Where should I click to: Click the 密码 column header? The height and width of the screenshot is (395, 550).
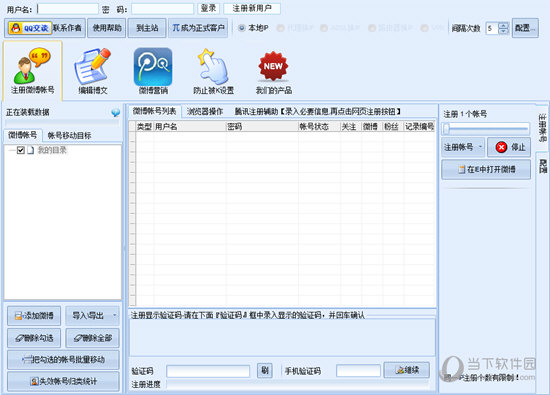(262, 127)
